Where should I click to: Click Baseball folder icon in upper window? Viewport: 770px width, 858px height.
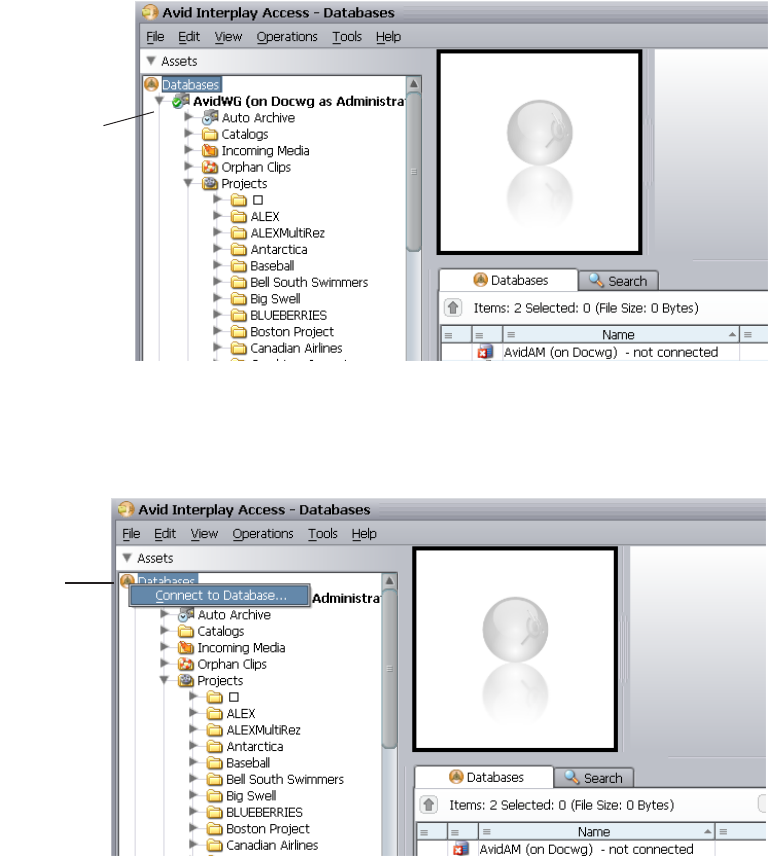tap(239, 266)
